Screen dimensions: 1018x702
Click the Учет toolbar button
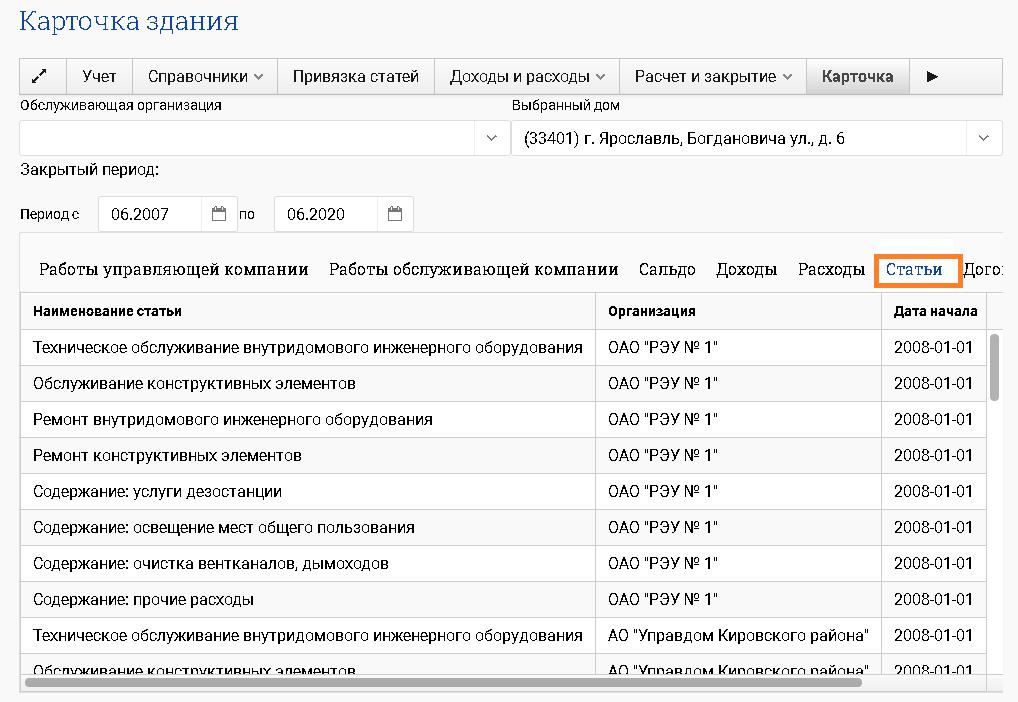click(x=100, y=77)
